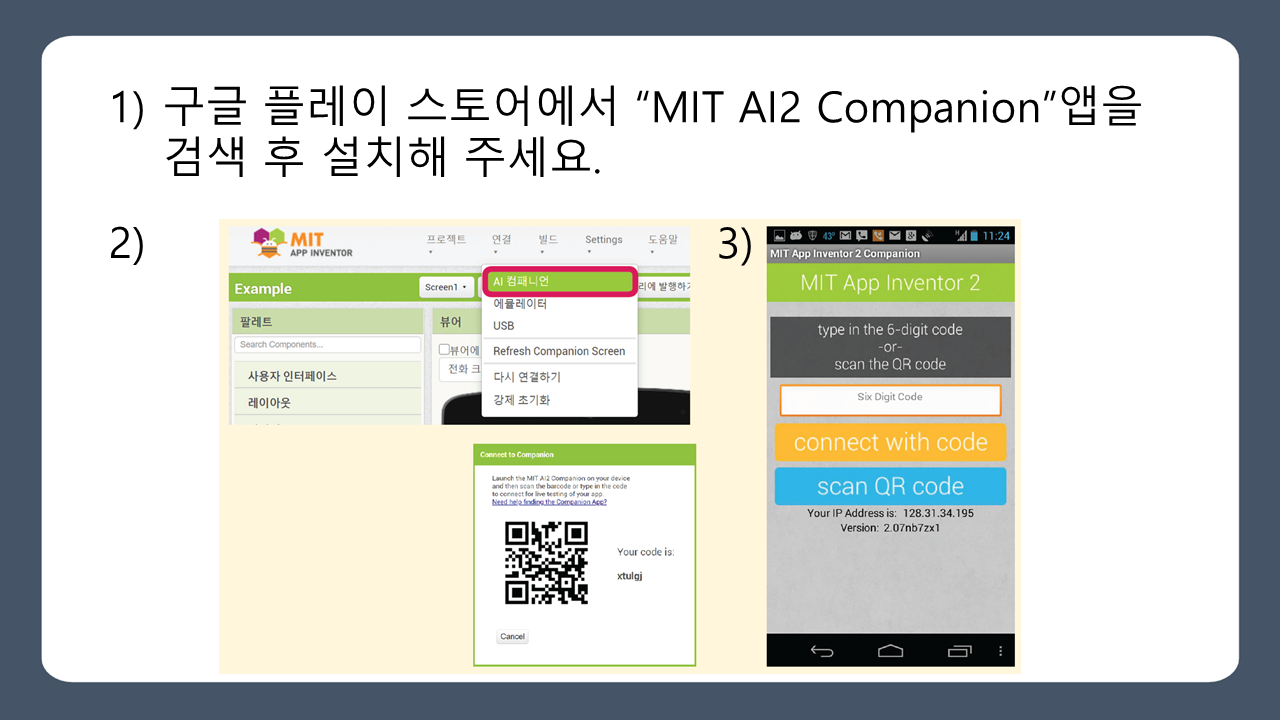Expand the Screen1 dropdown
The image size is (1280, 720).
446,287
